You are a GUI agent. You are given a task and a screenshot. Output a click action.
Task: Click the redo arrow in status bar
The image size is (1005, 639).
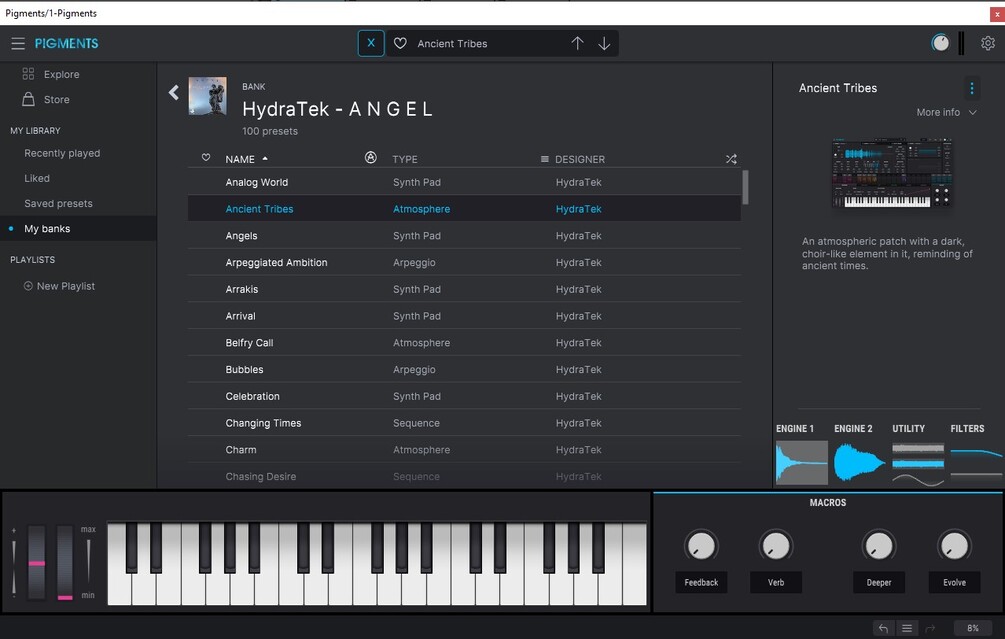point(931,628)
